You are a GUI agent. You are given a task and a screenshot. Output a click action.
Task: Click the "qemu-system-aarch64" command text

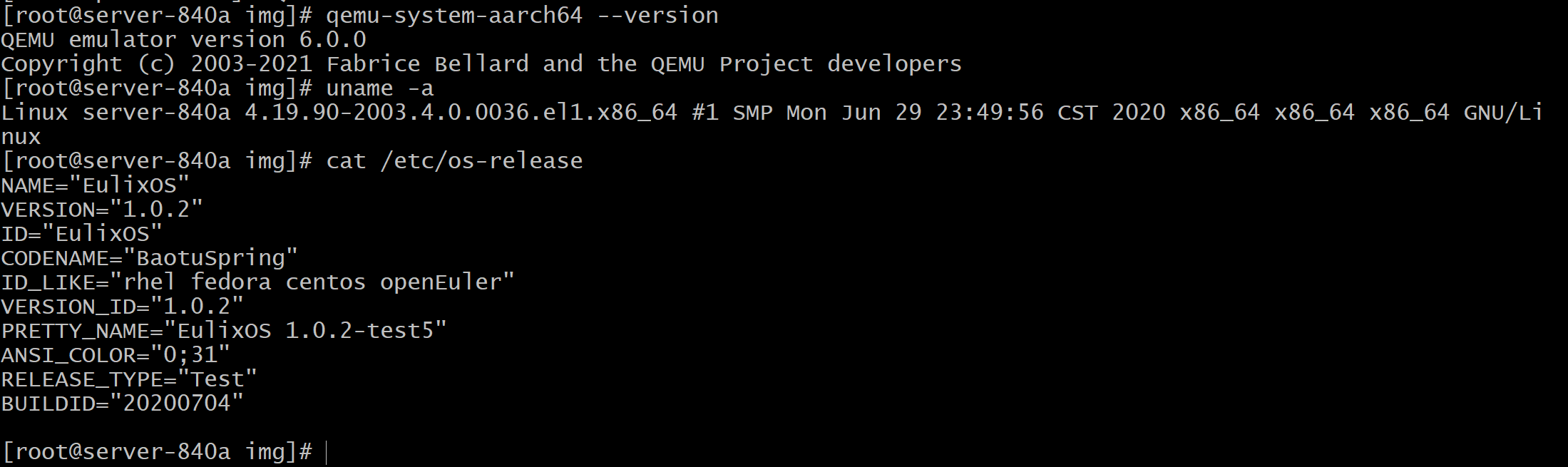tap(454, 16)
